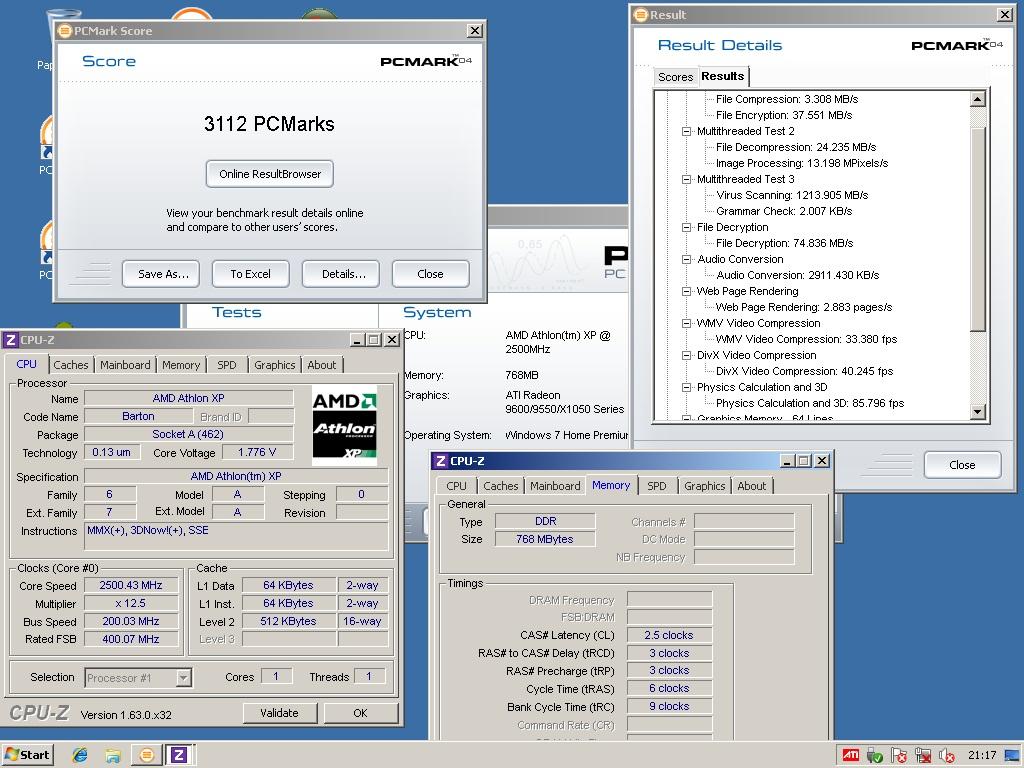
Task: Click Save As... in PCMark Score
Action: point(163,274)
